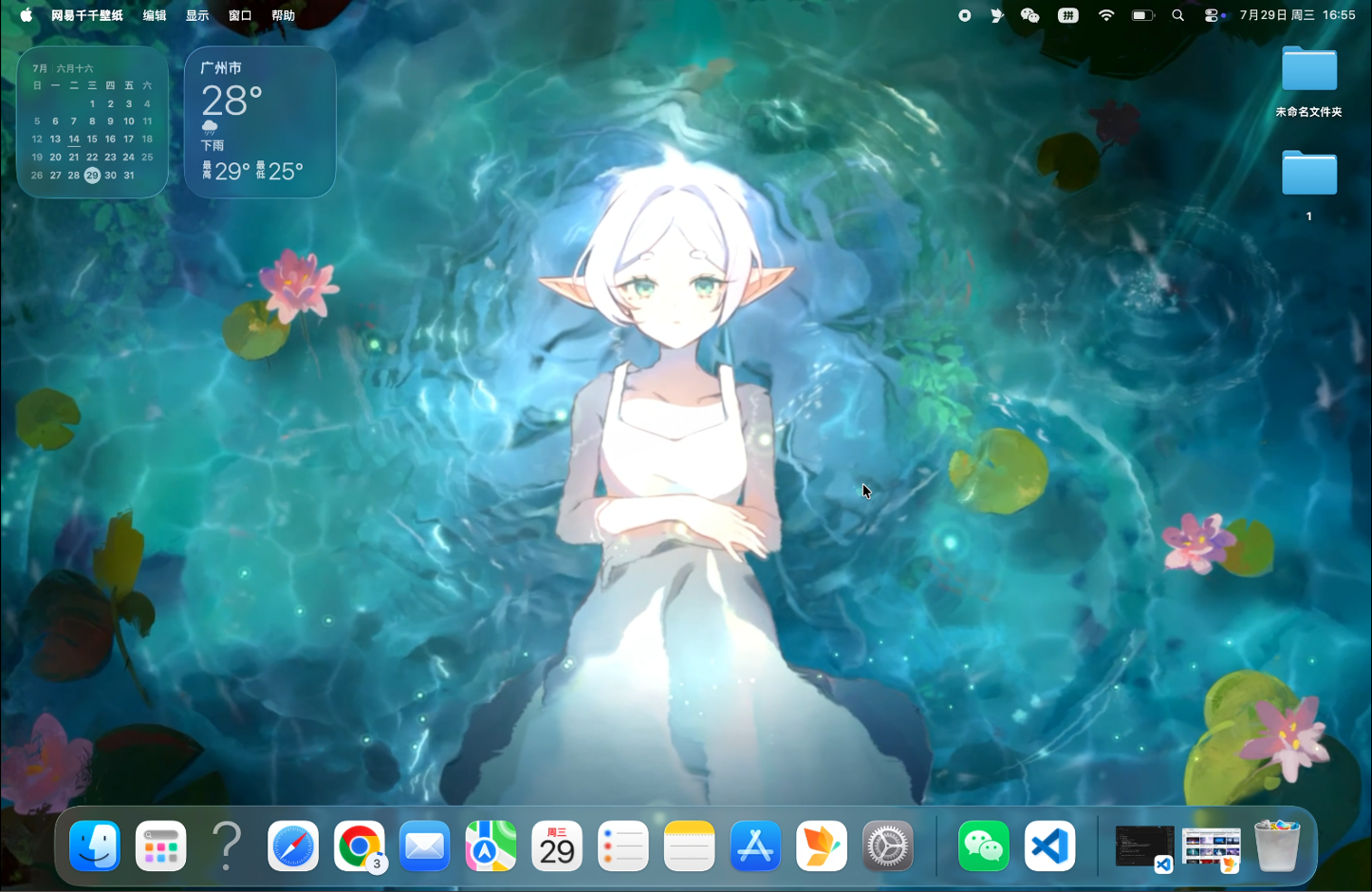This screenshot has height=892, width=1372.
Task: Launch Maps from the Dock
Action: [491, 846]
